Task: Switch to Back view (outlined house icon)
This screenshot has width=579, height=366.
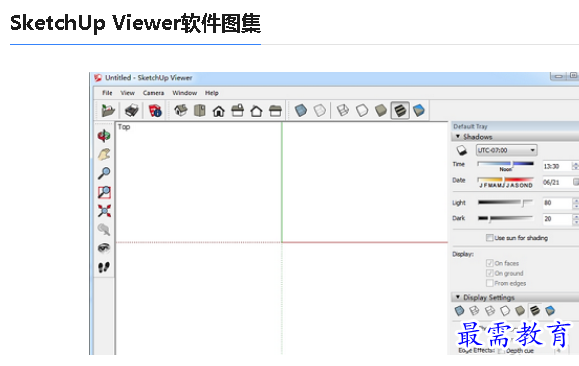Action: (x=256, y=111)
